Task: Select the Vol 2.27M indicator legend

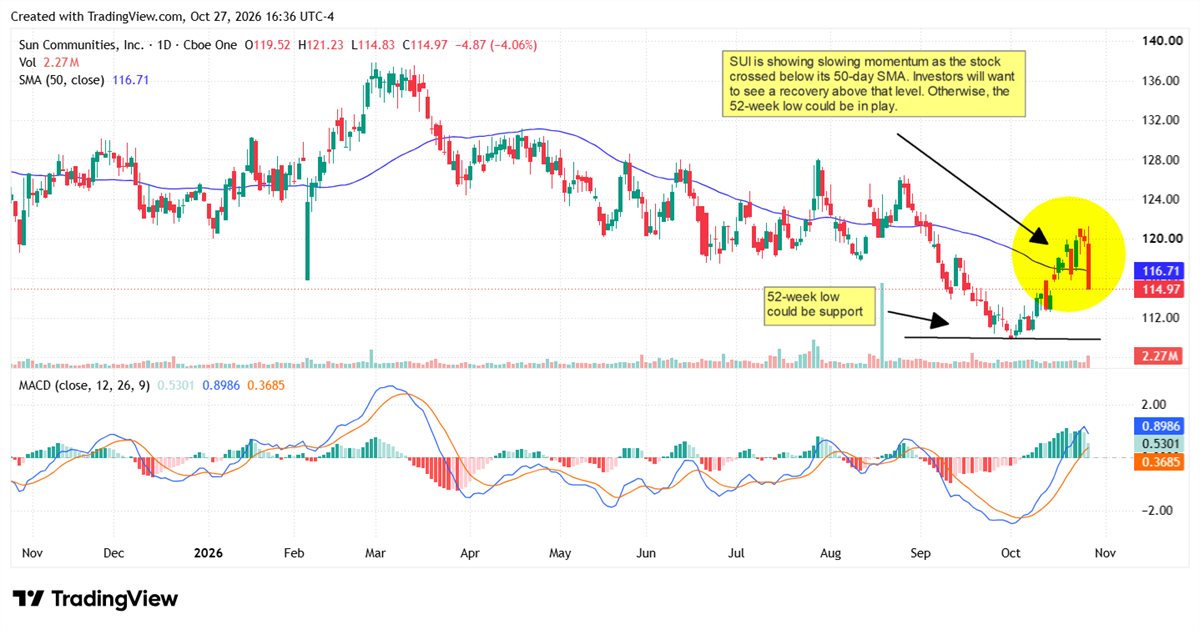Action: coord(47,62)
